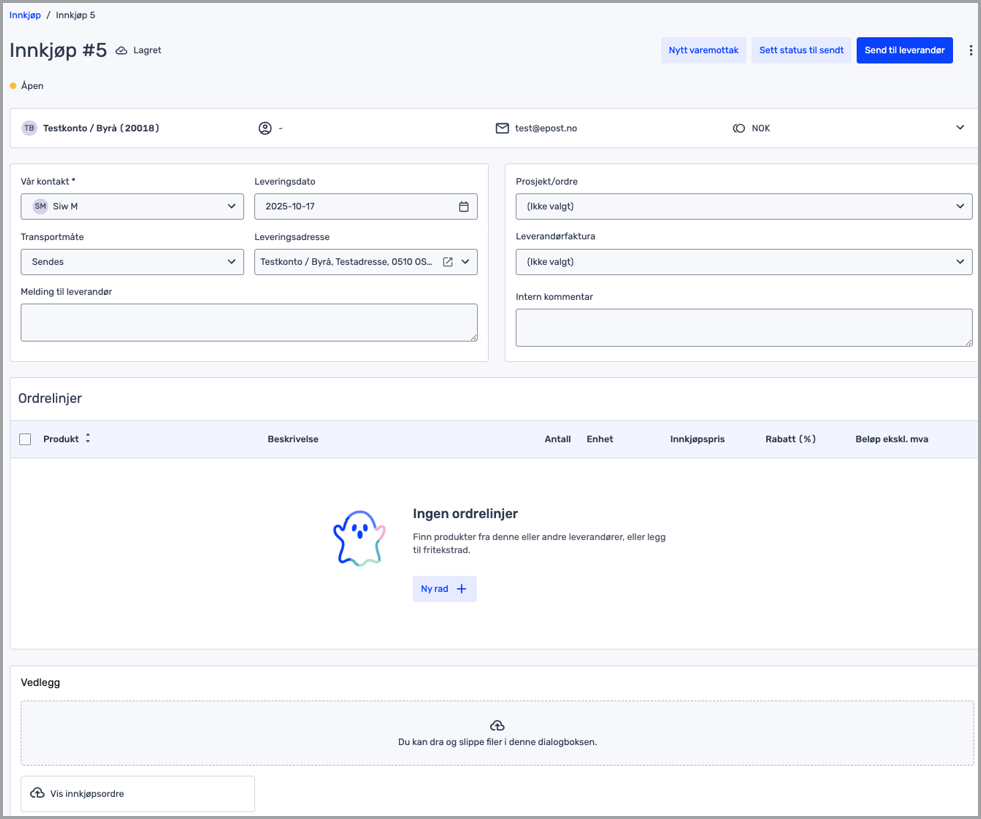Click the Nytt varemottak button
981x819 pixels.
[x=703, y=50]
